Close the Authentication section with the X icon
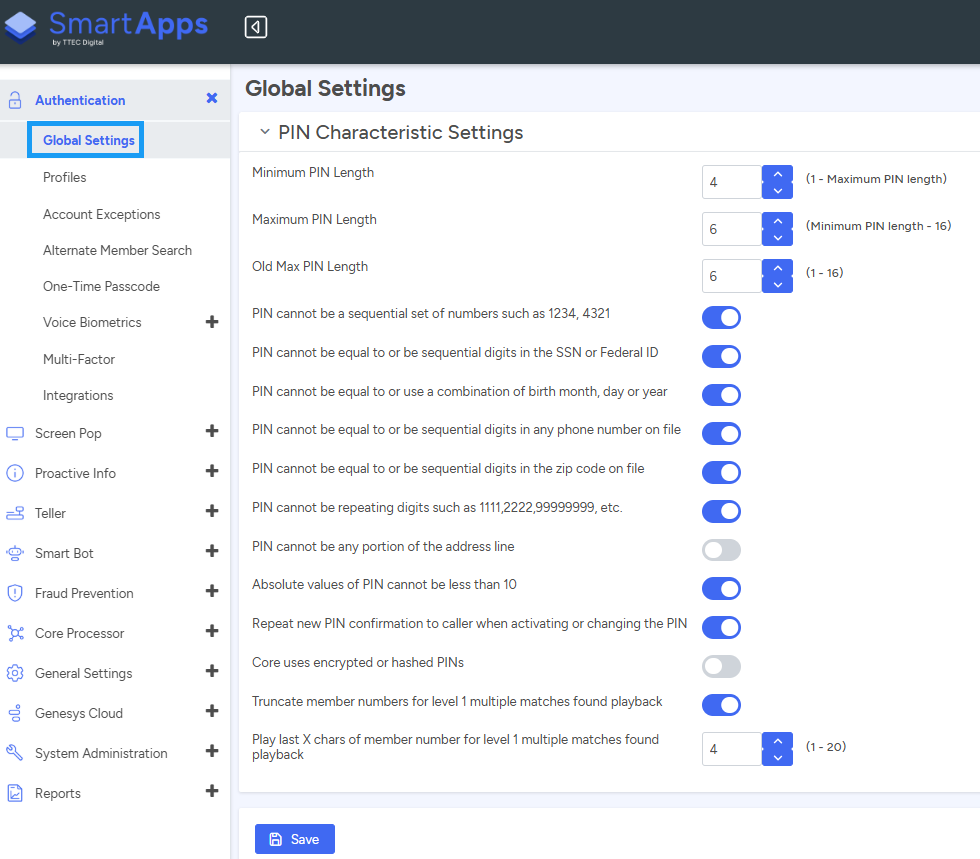Screen dimensions: 980x859 point(212,98)
